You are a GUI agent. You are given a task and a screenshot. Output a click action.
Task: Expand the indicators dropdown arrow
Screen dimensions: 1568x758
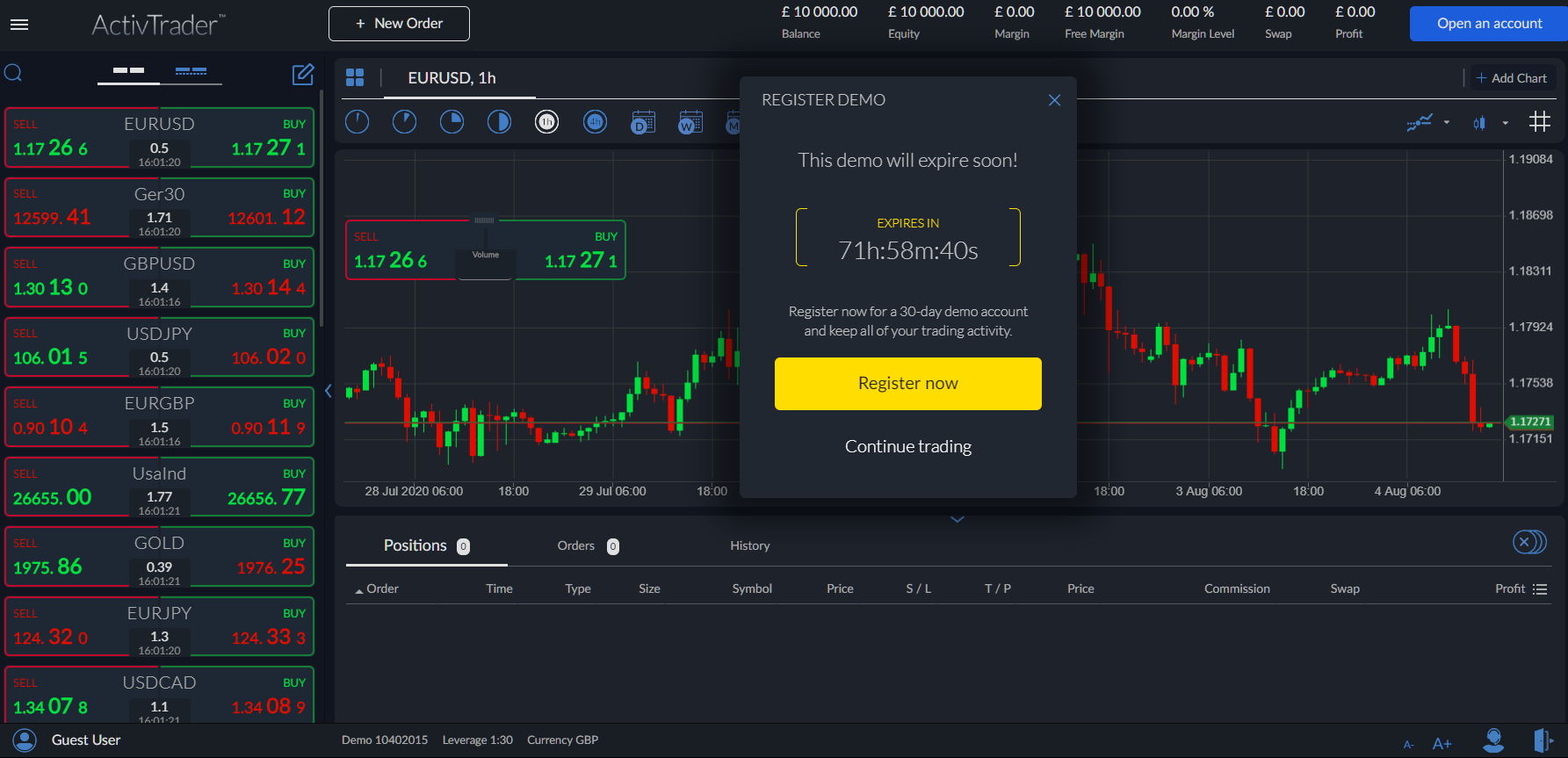tap(1446, 123)
